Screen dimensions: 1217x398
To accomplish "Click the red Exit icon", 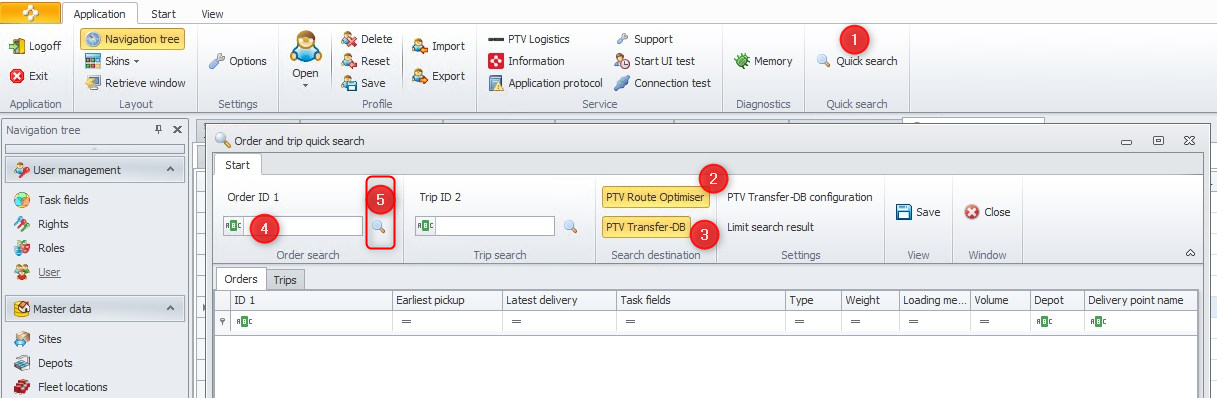I will (x=17, y=76).
